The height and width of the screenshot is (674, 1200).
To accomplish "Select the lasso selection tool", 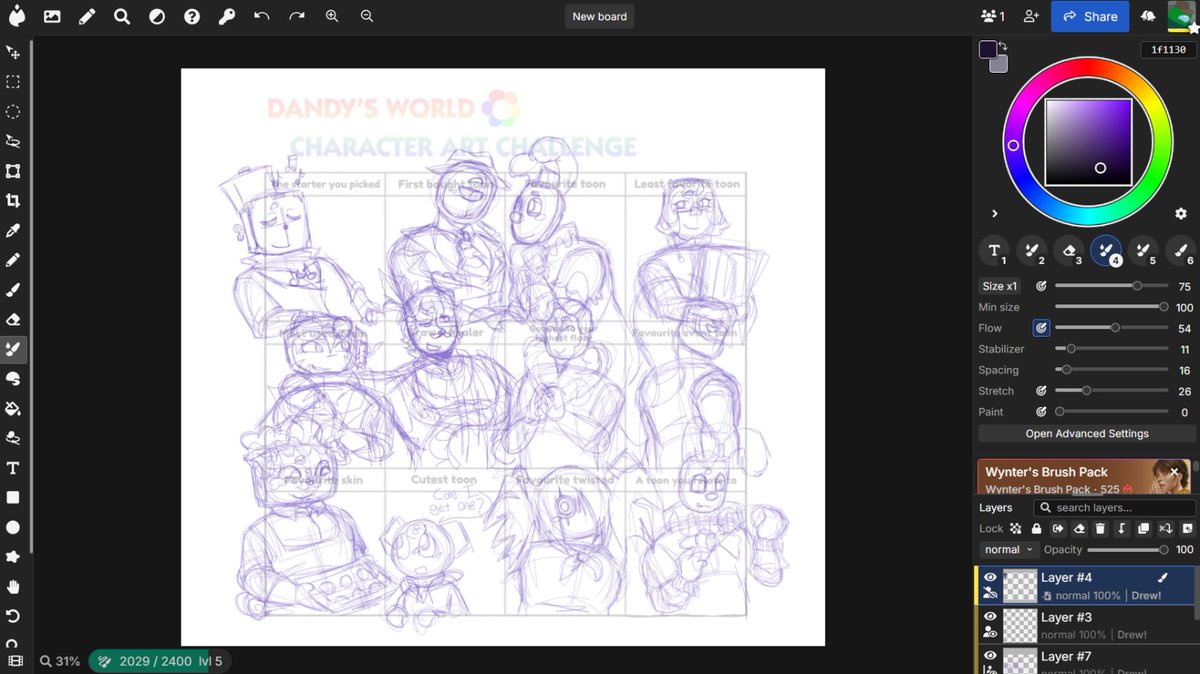I will (13, 141).
